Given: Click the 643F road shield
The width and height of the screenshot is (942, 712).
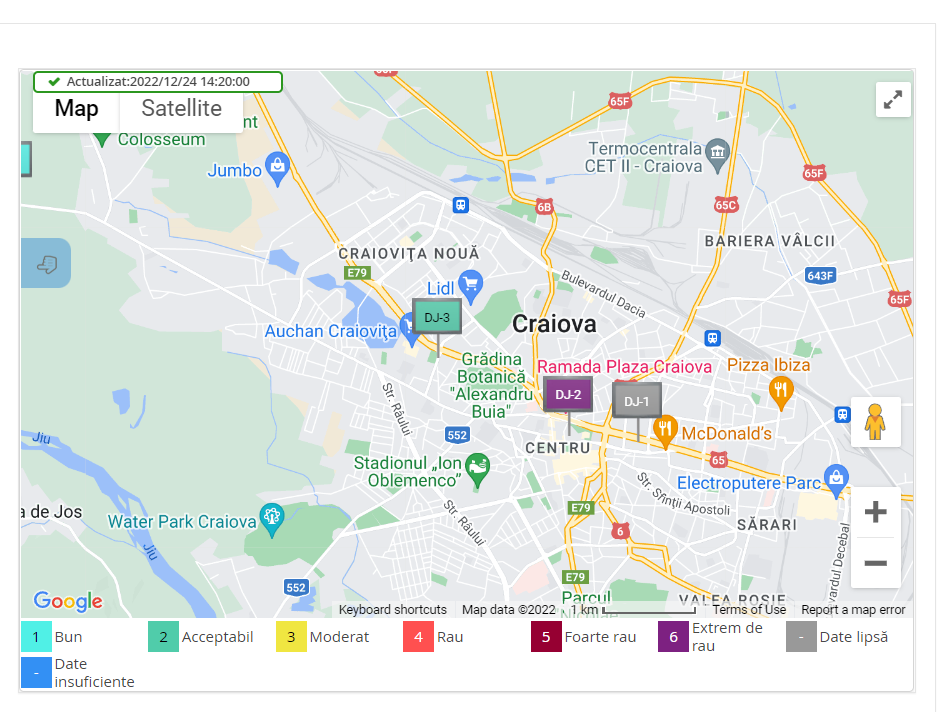Looking at the screenshot, I should point(820,276).
